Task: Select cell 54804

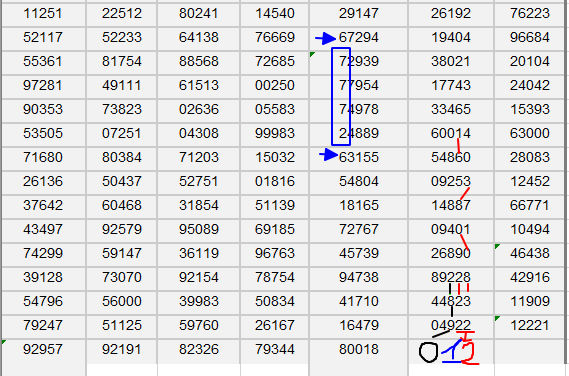Action: (x=359, y=182)
